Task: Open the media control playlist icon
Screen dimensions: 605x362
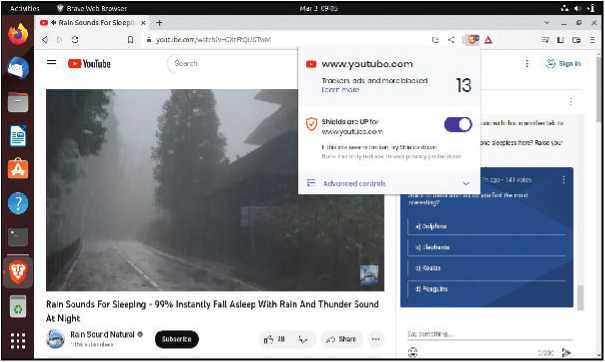Action: [x=545, y=40]
